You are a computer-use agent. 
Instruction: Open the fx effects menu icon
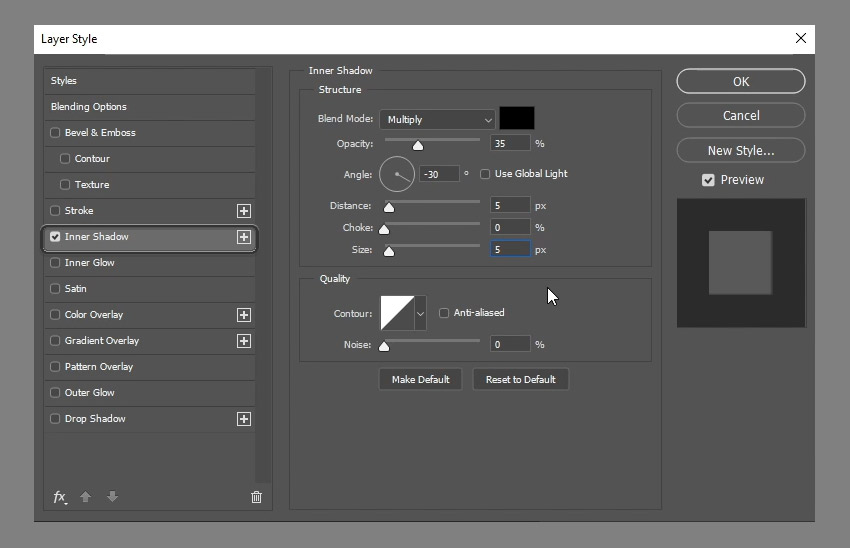tap(60, 497)
